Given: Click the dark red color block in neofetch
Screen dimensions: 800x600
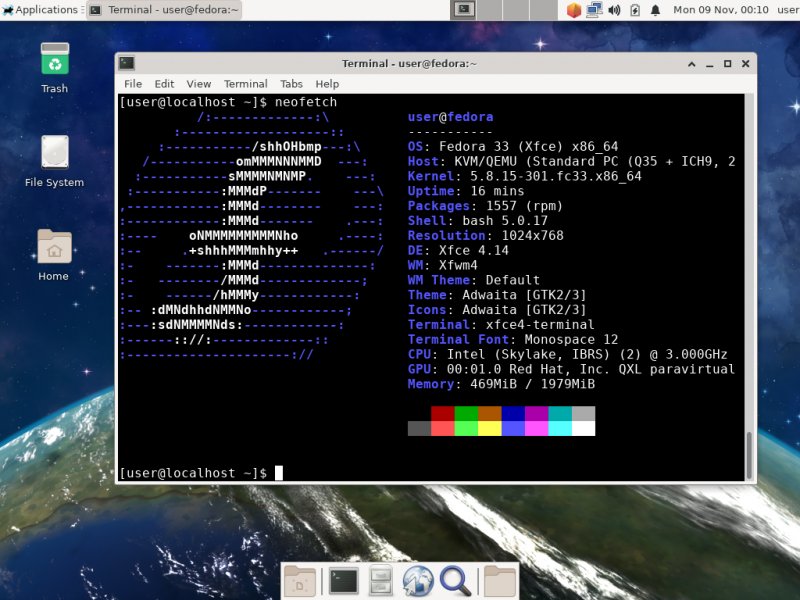Looking at the screenshot, I should [x=443, y=413].
